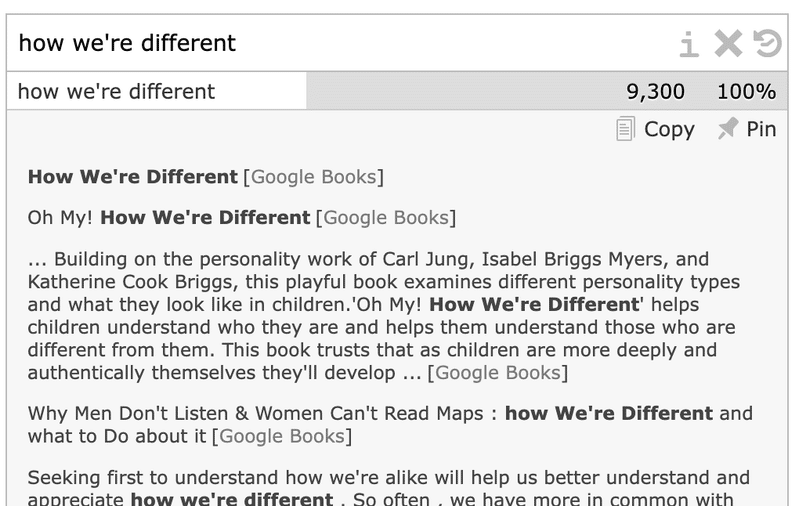Click the 100% percentage value
This screenshot has width=800, height=506.
point(746,92)
